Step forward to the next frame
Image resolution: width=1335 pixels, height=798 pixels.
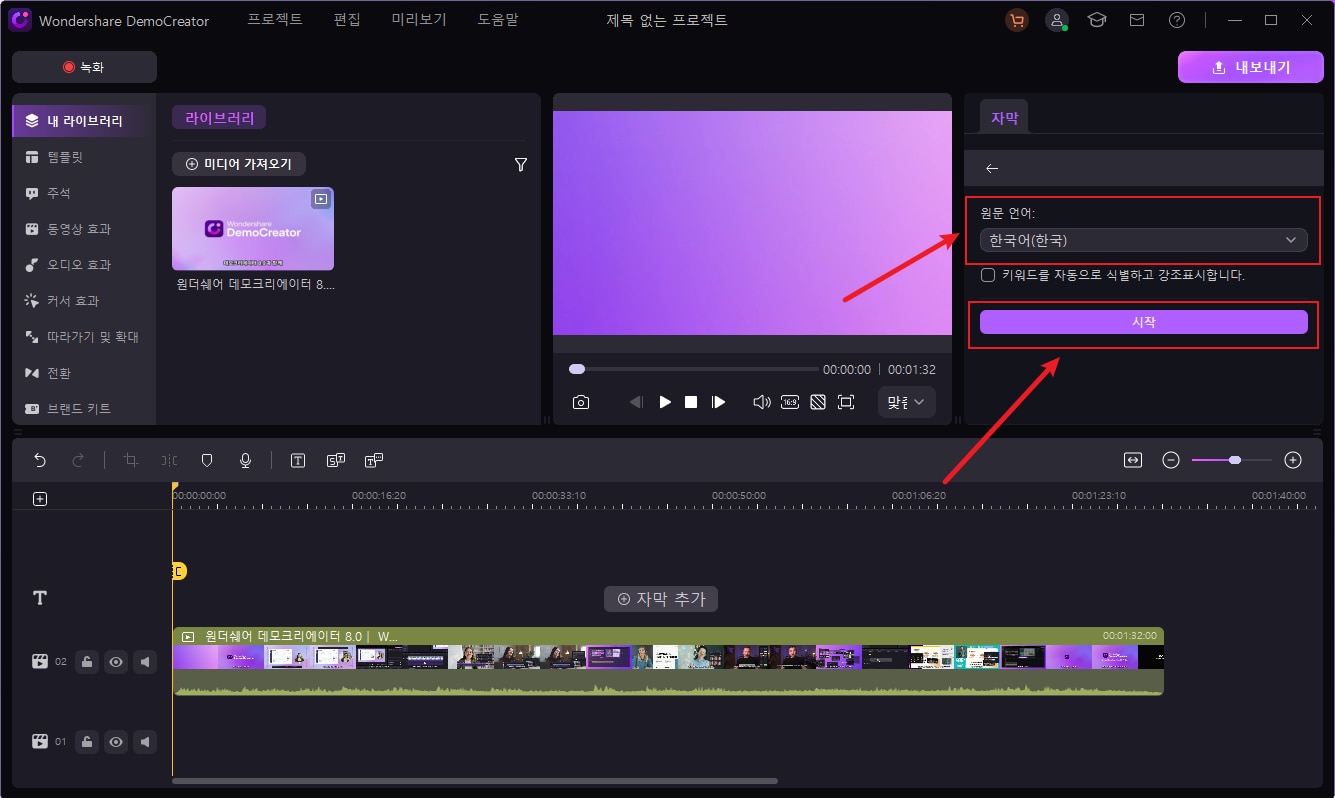[x=718, y=402]
